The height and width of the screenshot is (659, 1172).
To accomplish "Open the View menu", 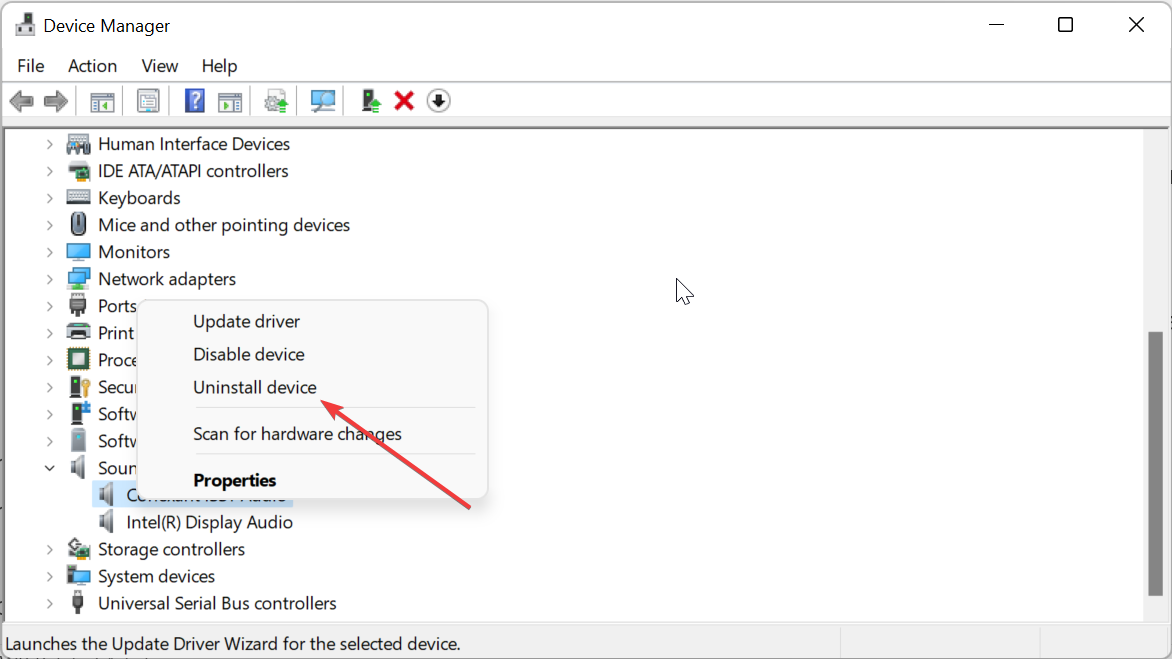I will 159,66.
